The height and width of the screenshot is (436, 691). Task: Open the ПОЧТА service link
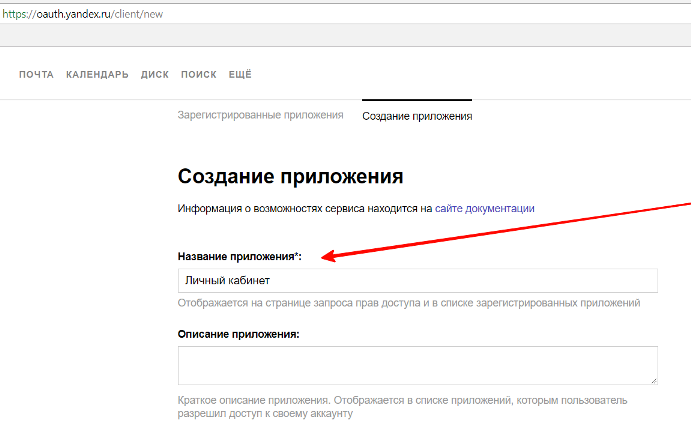click(x=36, y=75)
